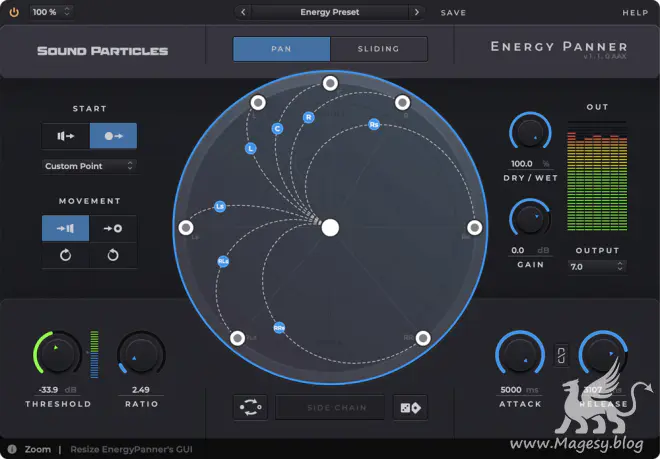Select counter-clockwise rotation movement icon
This screenshot has width=660, height=459.
point(113,255)
